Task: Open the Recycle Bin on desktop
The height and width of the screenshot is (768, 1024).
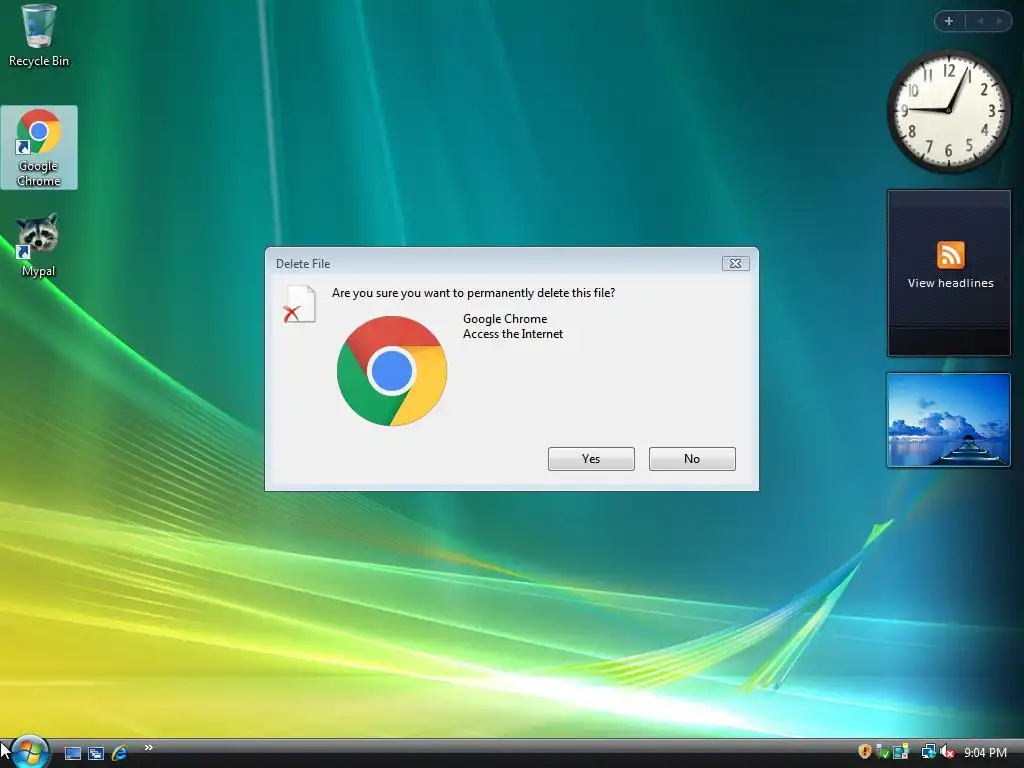Action: point(39,35)
